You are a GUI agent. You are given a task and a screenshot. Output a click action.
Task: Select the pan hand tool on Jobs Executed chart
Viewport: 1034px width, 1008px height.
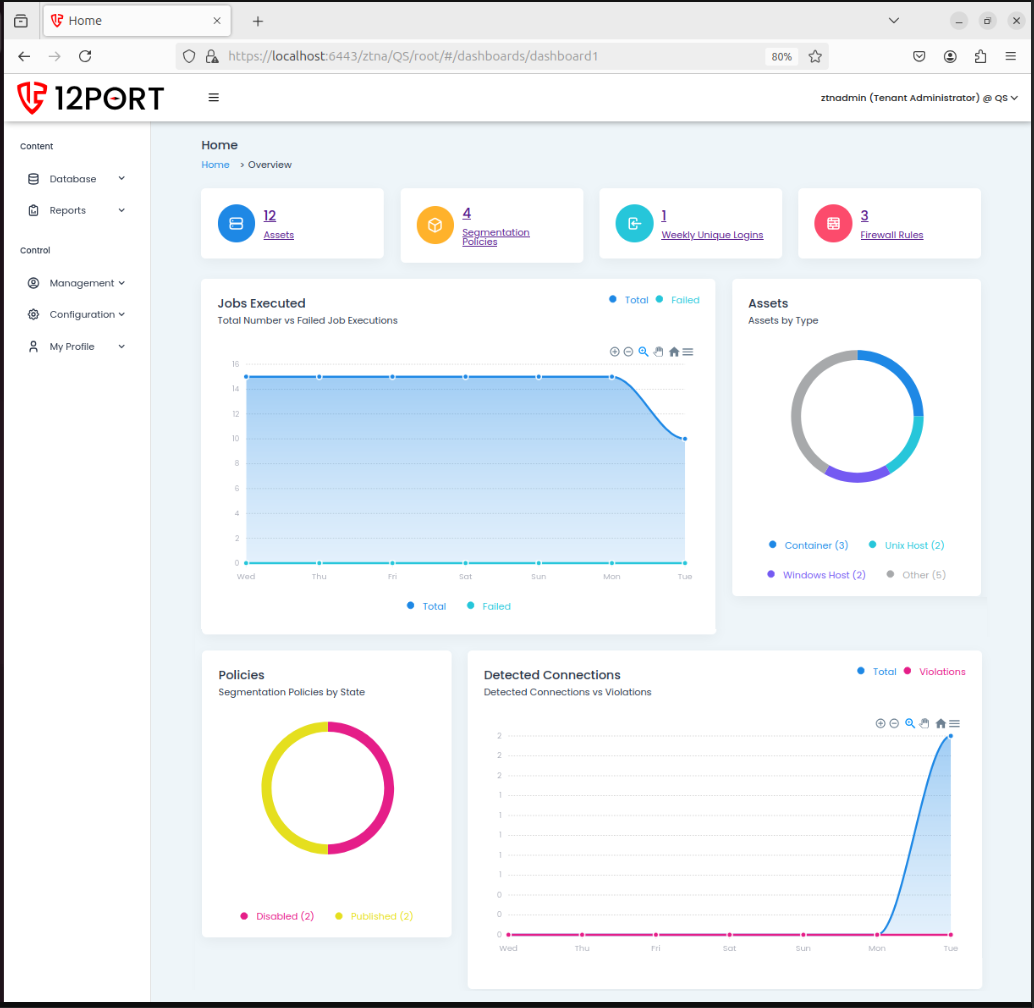(x=659, y=352)
